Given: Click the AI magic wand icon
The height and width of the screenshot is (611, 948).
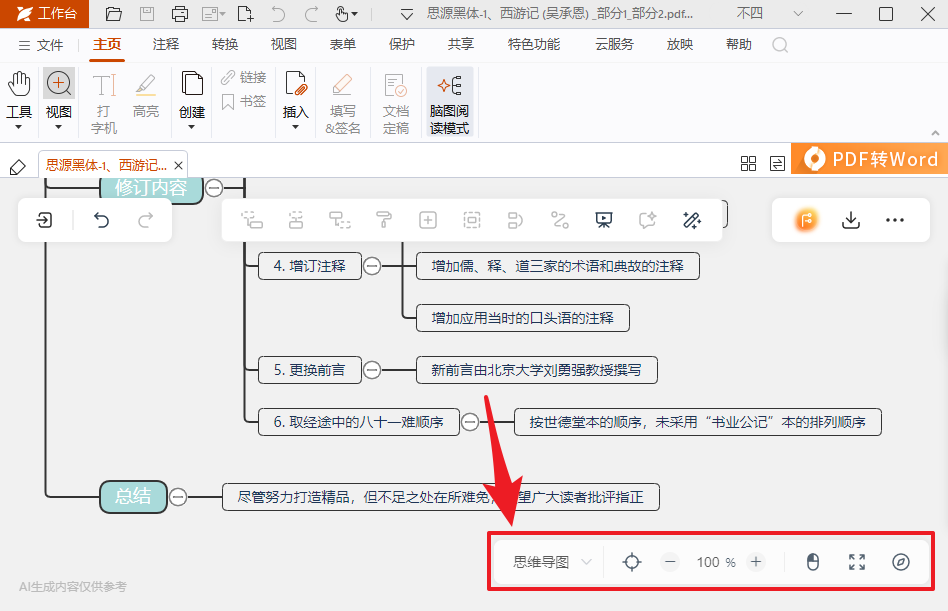Looking at the screenshot, I should [x=691, y=219].
